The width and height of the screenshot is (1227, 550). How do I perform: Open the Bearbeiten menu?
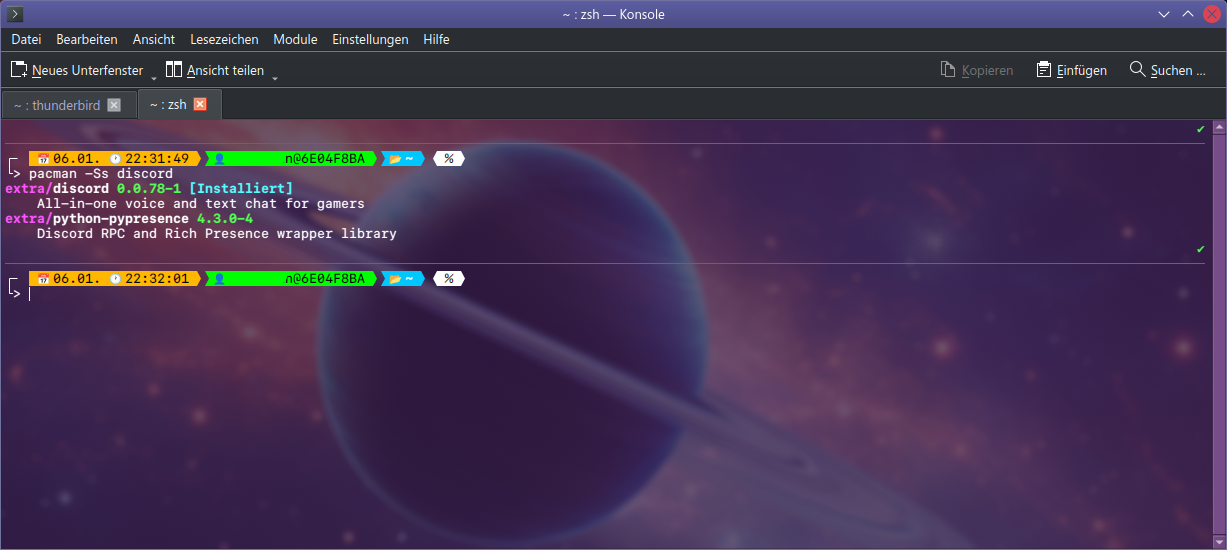(x=87, y=40)
